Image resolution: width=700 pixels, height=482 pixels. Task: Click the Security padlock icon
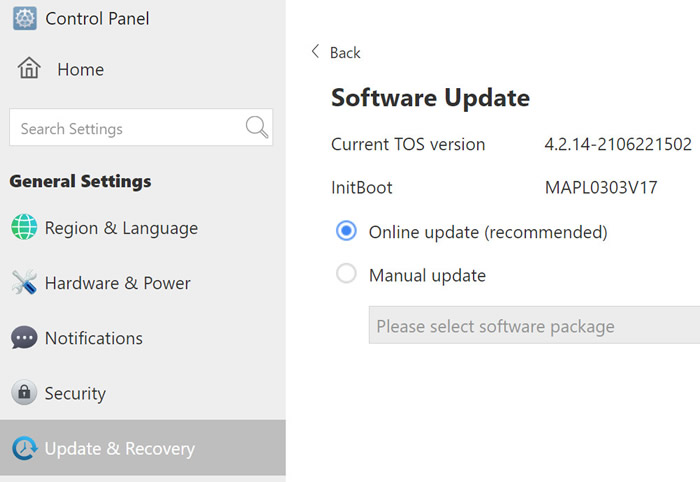(x=24, y=392)
